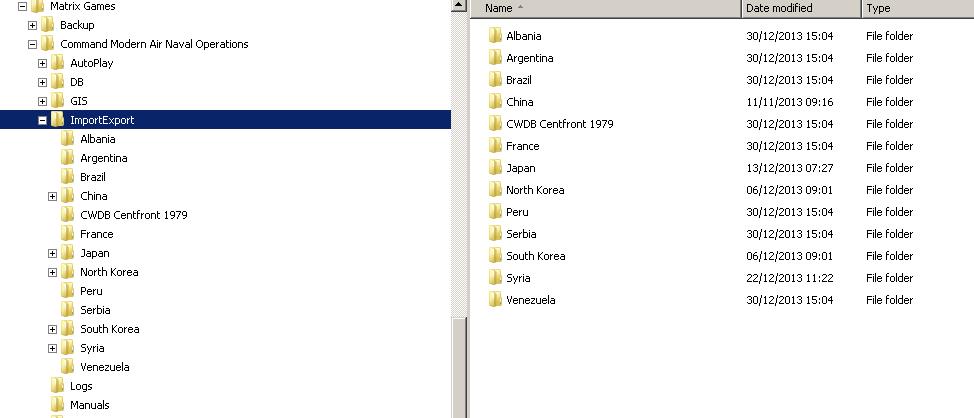Expand South Korea in the tree
974x418 pixels.
click(x=52, y=329)
